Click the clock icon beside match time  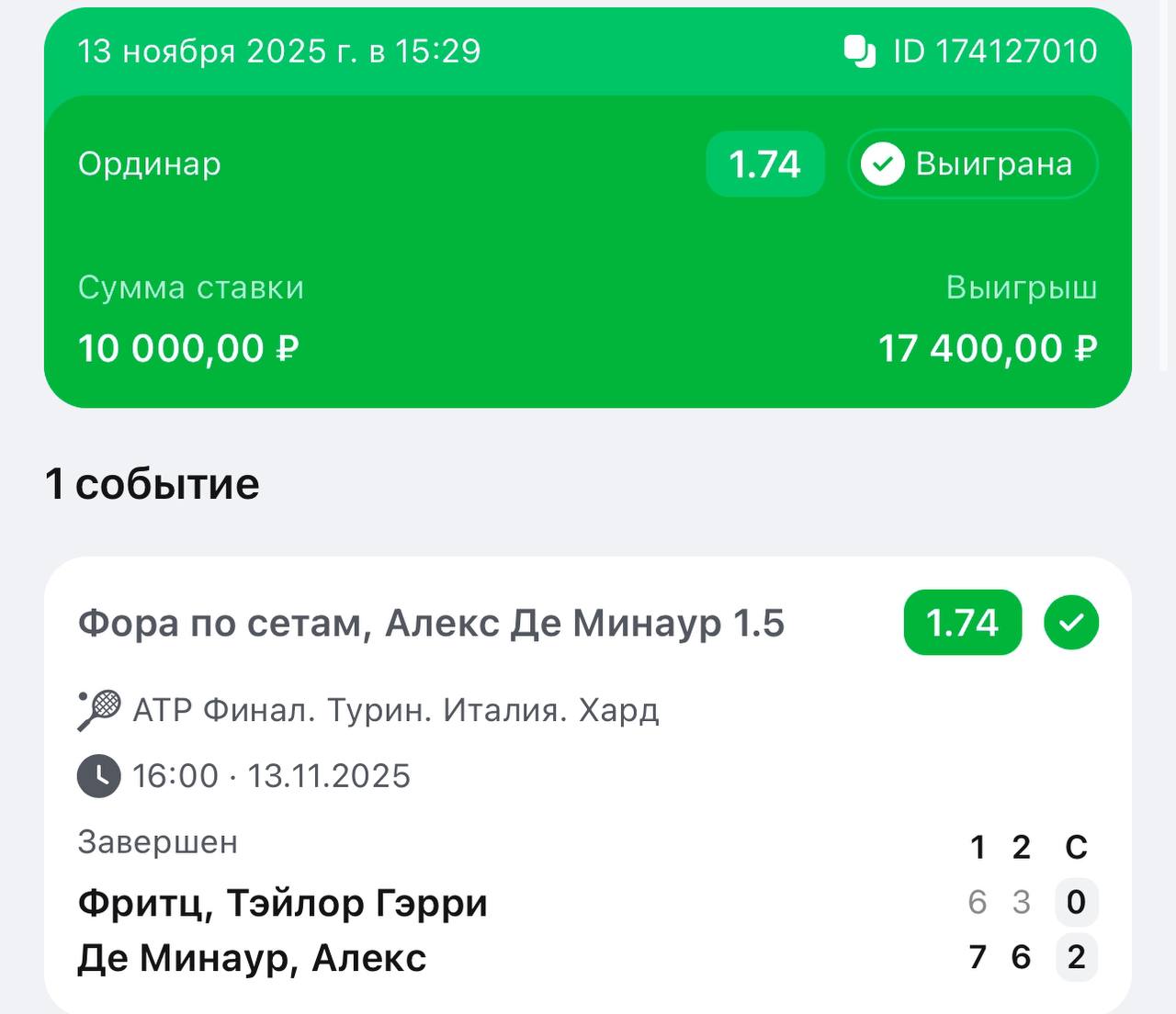98,776
